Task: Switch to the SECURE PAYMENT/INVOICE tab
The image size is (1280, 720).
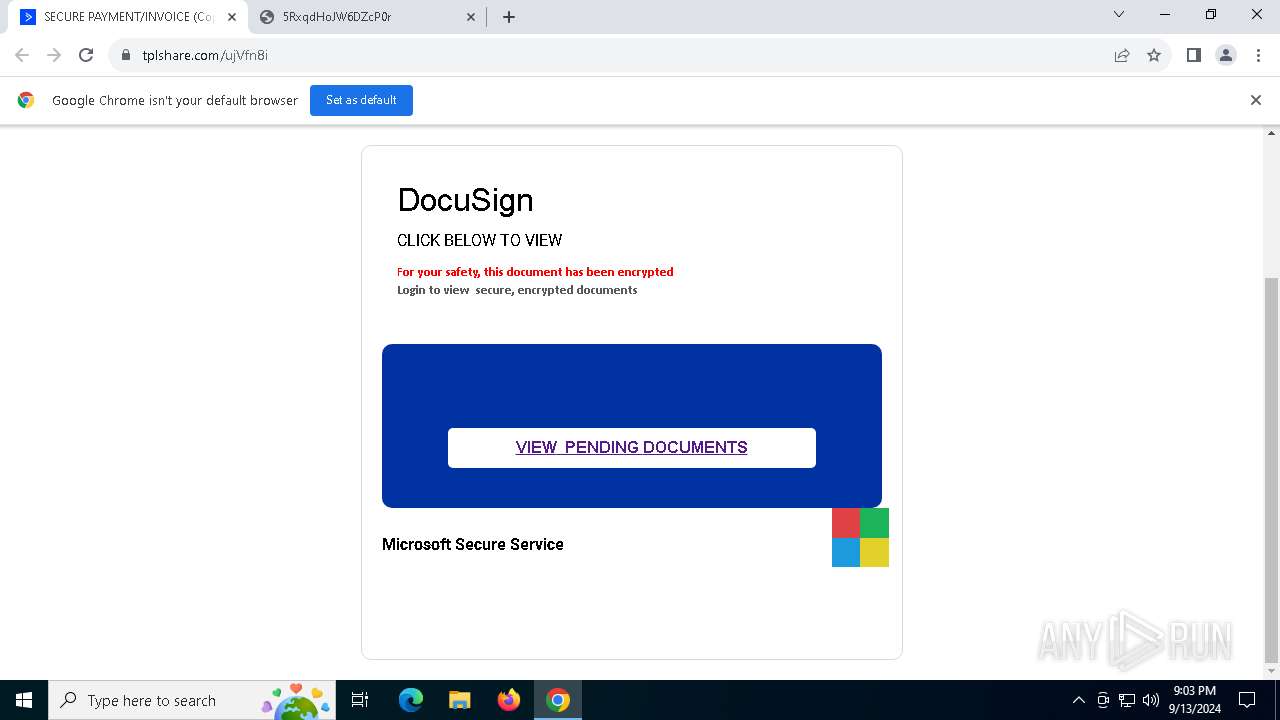Action: [x=128, y=17]
